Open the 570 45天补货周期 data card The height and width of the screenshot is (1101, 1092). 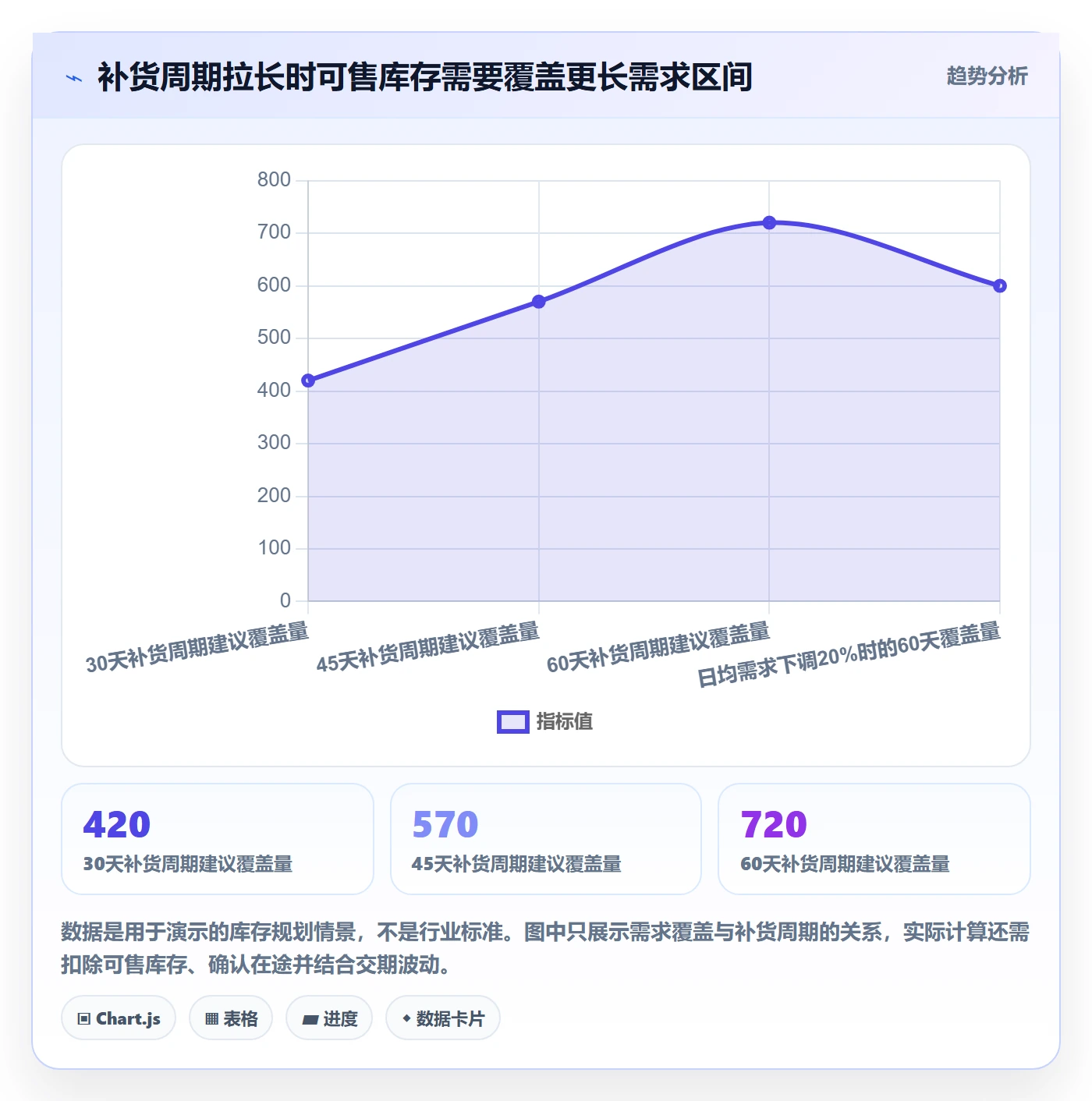546,839
